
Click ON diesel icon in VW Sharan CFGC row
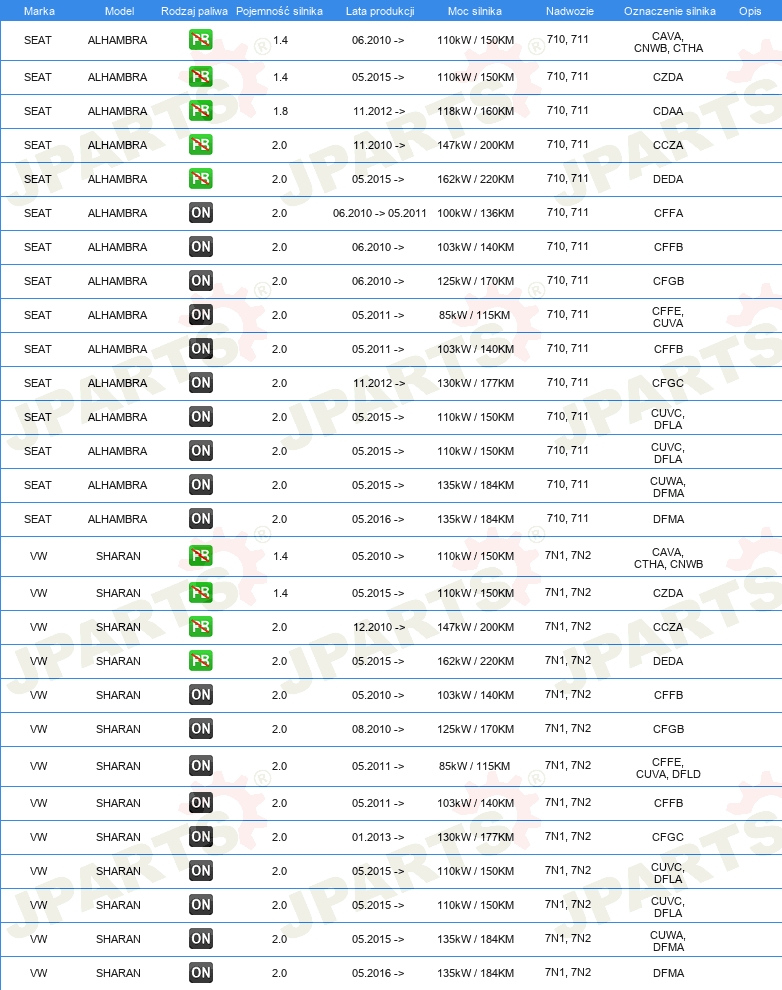click(201, 837)
